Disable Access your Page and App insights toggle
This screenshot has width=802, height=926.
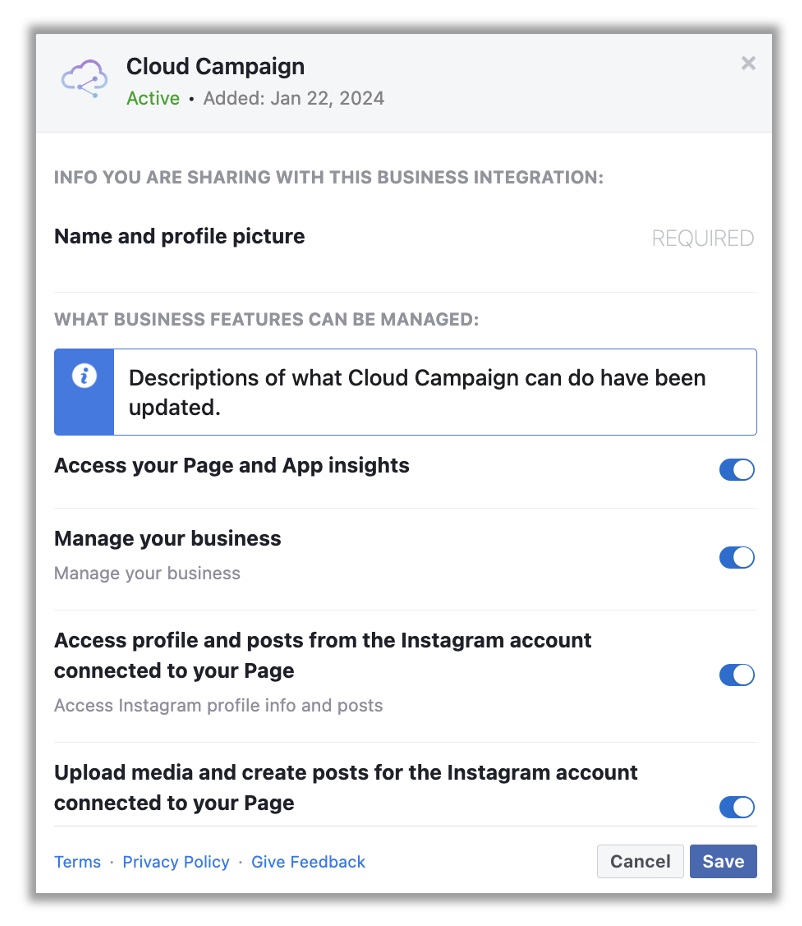pyautogui.click(x=736, y=470)
